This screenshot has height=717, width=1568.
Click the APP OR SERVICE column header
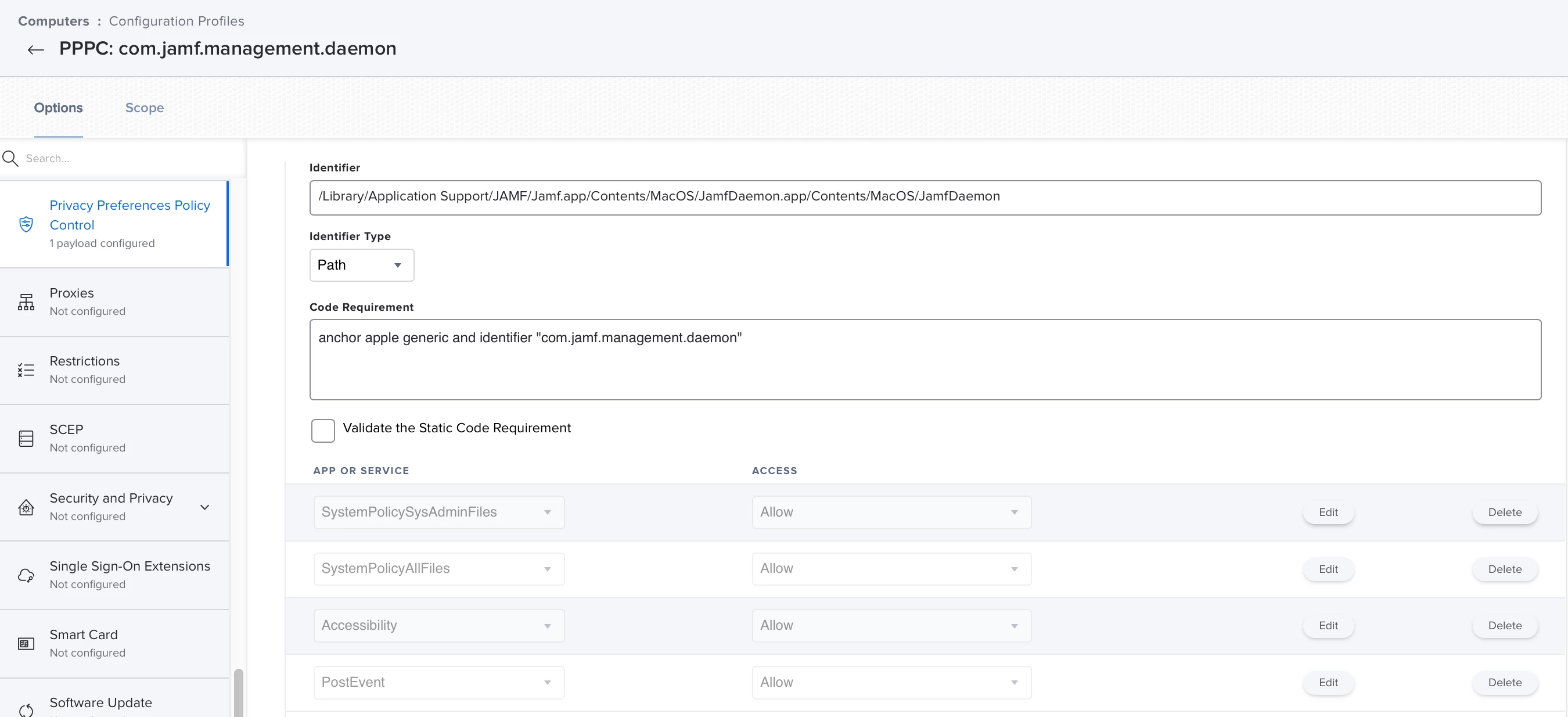(x=361, y=471)
